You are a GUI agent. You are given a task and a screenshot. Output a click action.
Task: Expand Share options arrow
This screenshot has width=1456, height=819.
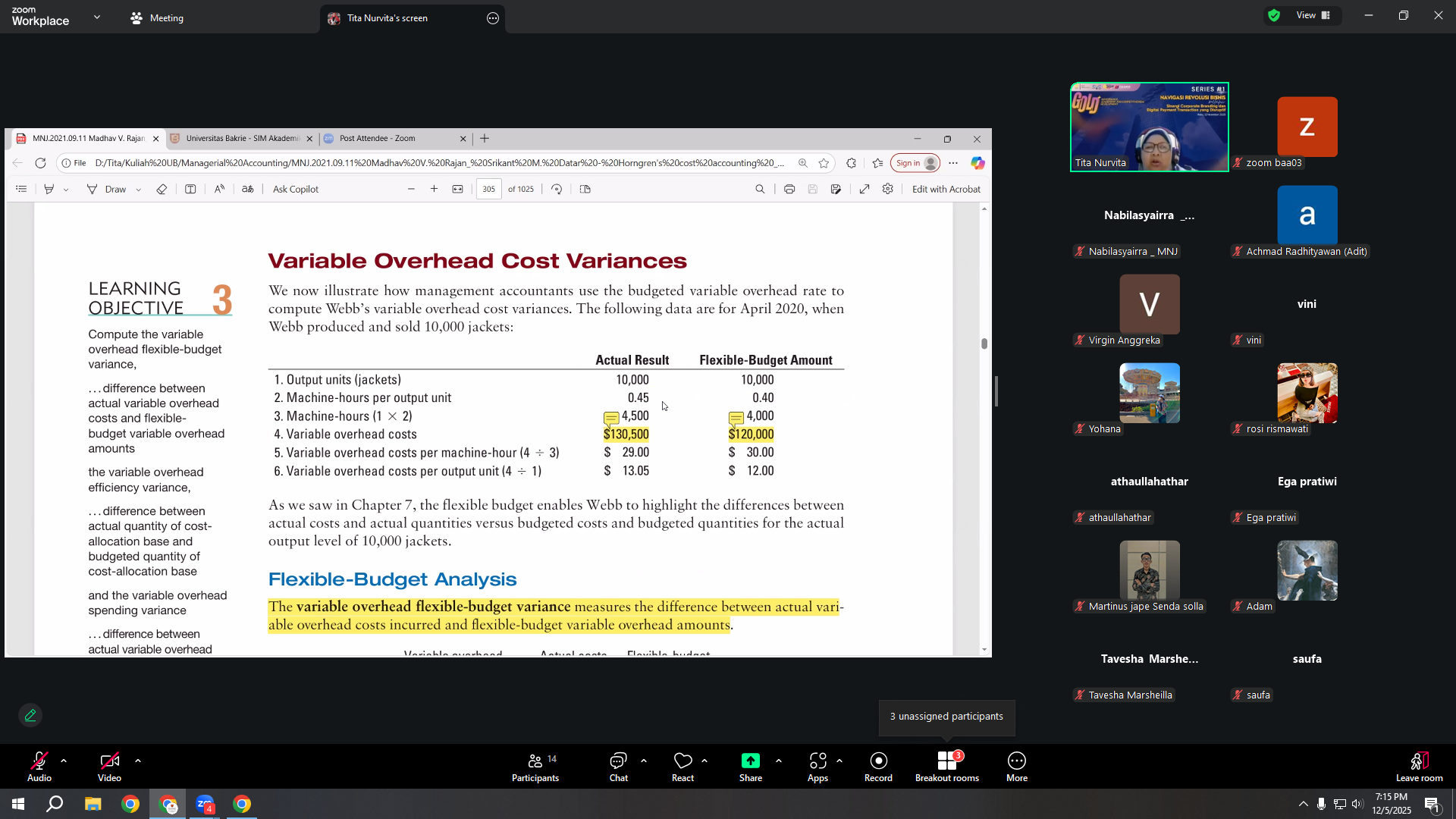pos(779,760)
